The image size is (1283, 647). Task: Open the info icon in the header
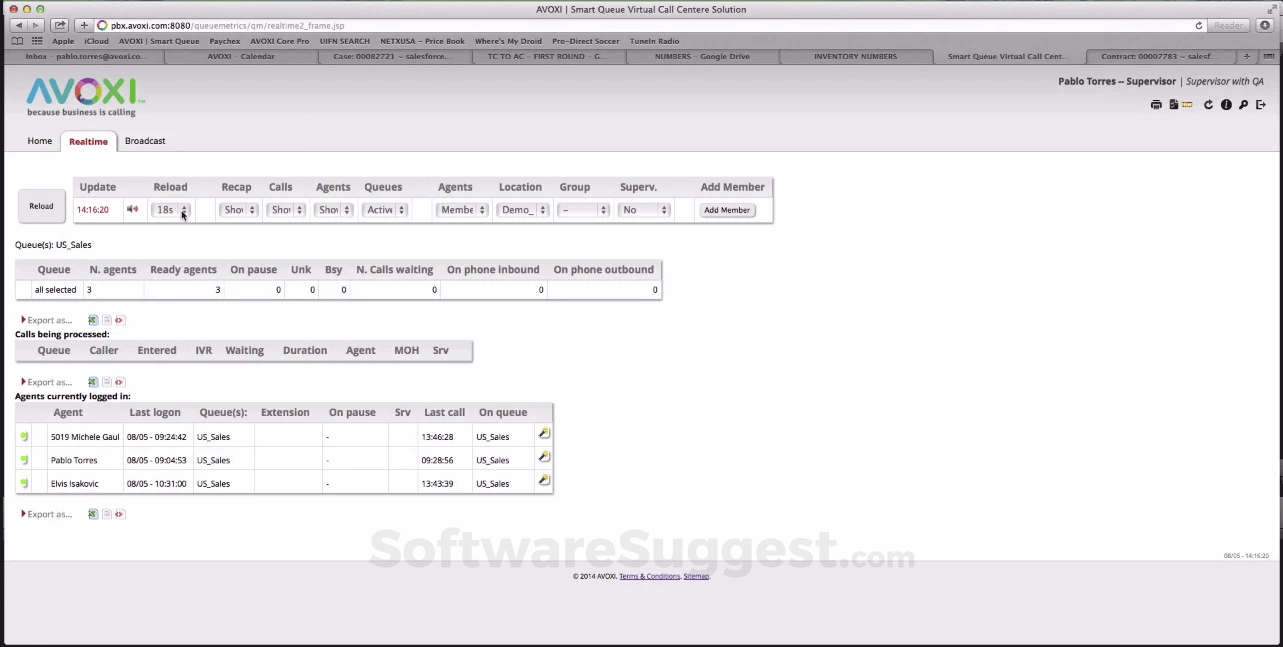(1226, 104)
